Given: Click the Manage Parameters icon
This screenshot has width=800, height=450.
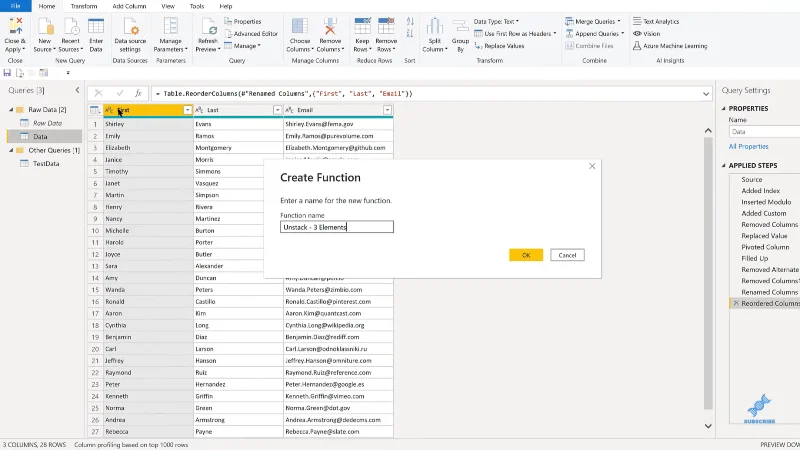Looking at the screenshot, I should [170, 26].
